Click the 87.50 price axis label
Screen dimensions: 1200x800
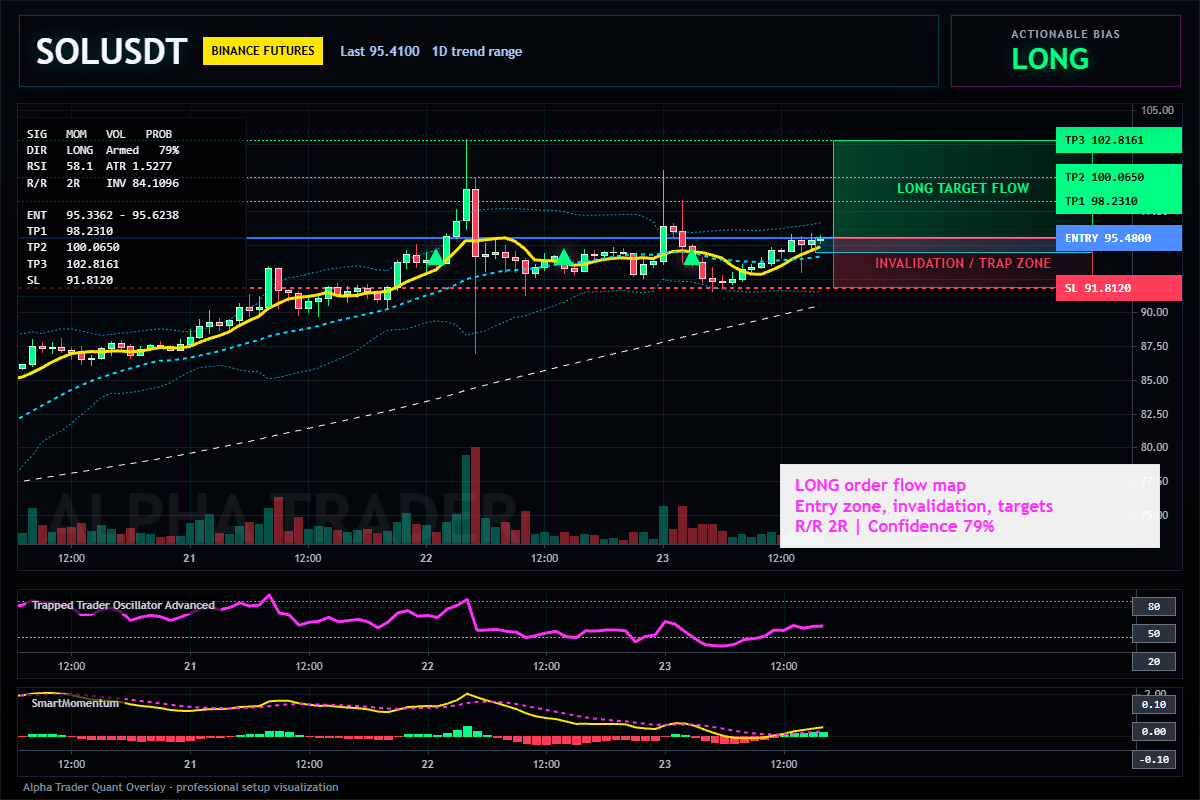click(x=1156, y=346)
